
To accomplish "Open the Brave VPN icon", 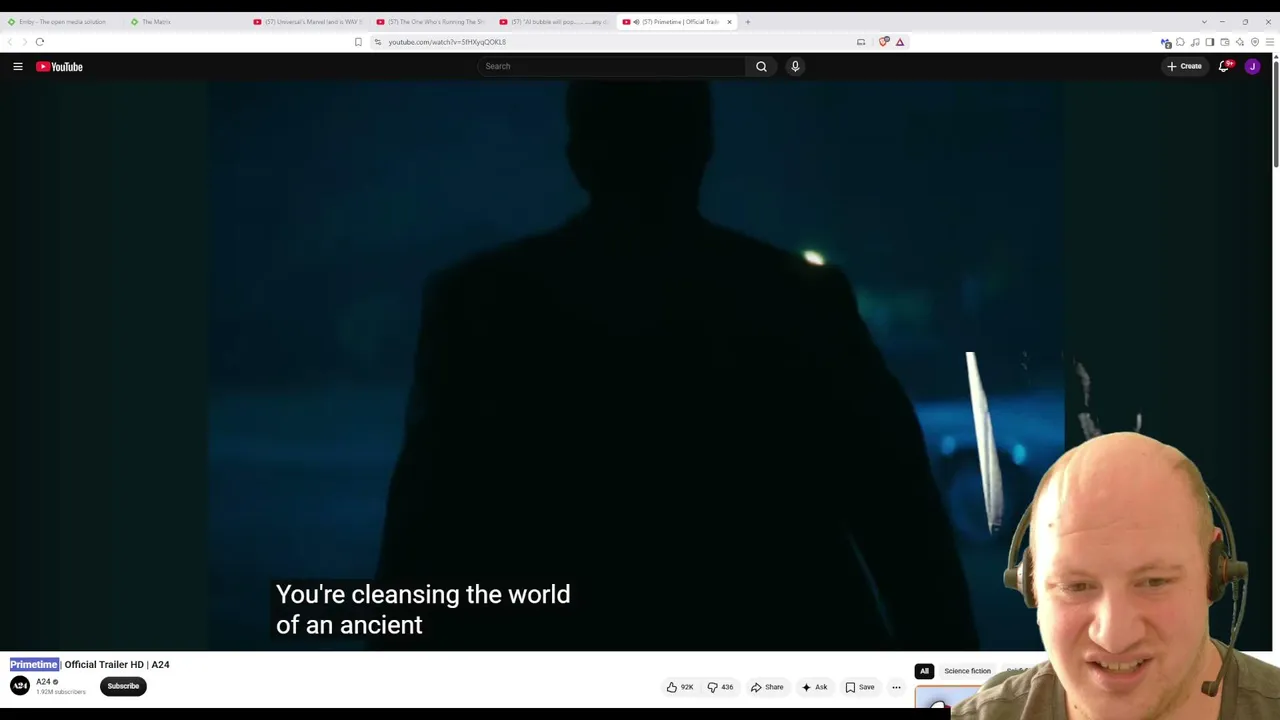I will (1255, 42).
